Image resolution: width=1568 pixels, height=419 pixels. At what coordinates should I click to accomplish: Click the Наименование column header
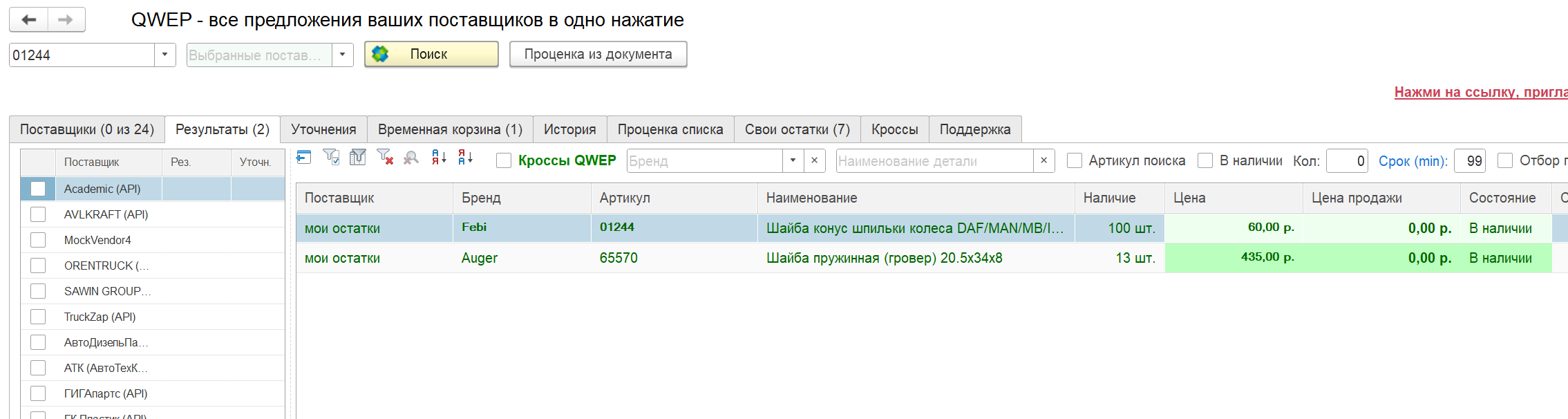pos(916,198)
